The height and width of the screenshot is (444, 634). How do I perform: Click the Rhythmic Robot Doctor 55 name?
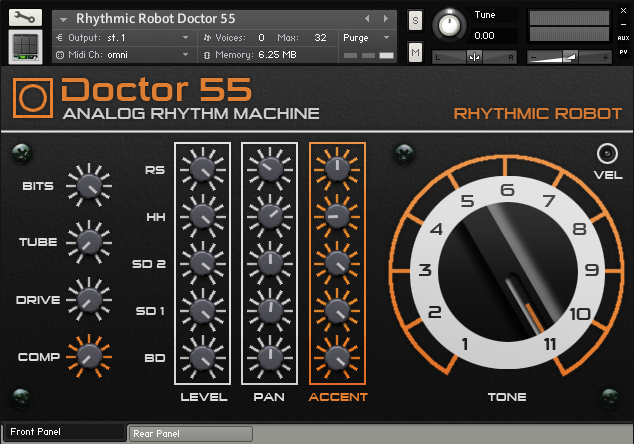pos(156,19)
